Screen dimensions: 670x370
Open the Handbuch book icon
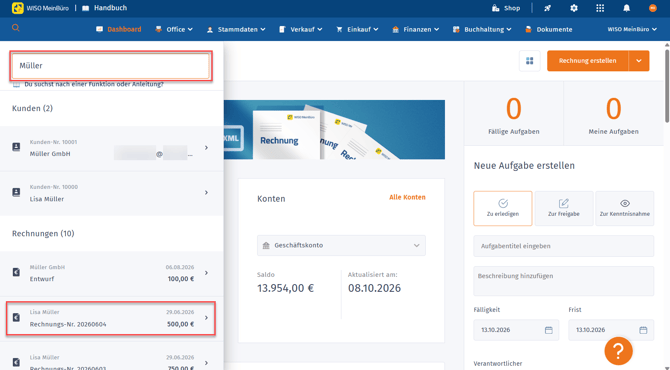click(x=85, y=8)
